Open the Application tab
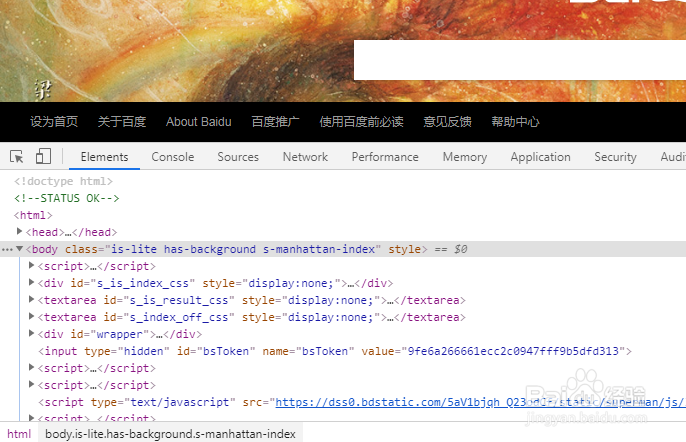 (x=540, y=157)
